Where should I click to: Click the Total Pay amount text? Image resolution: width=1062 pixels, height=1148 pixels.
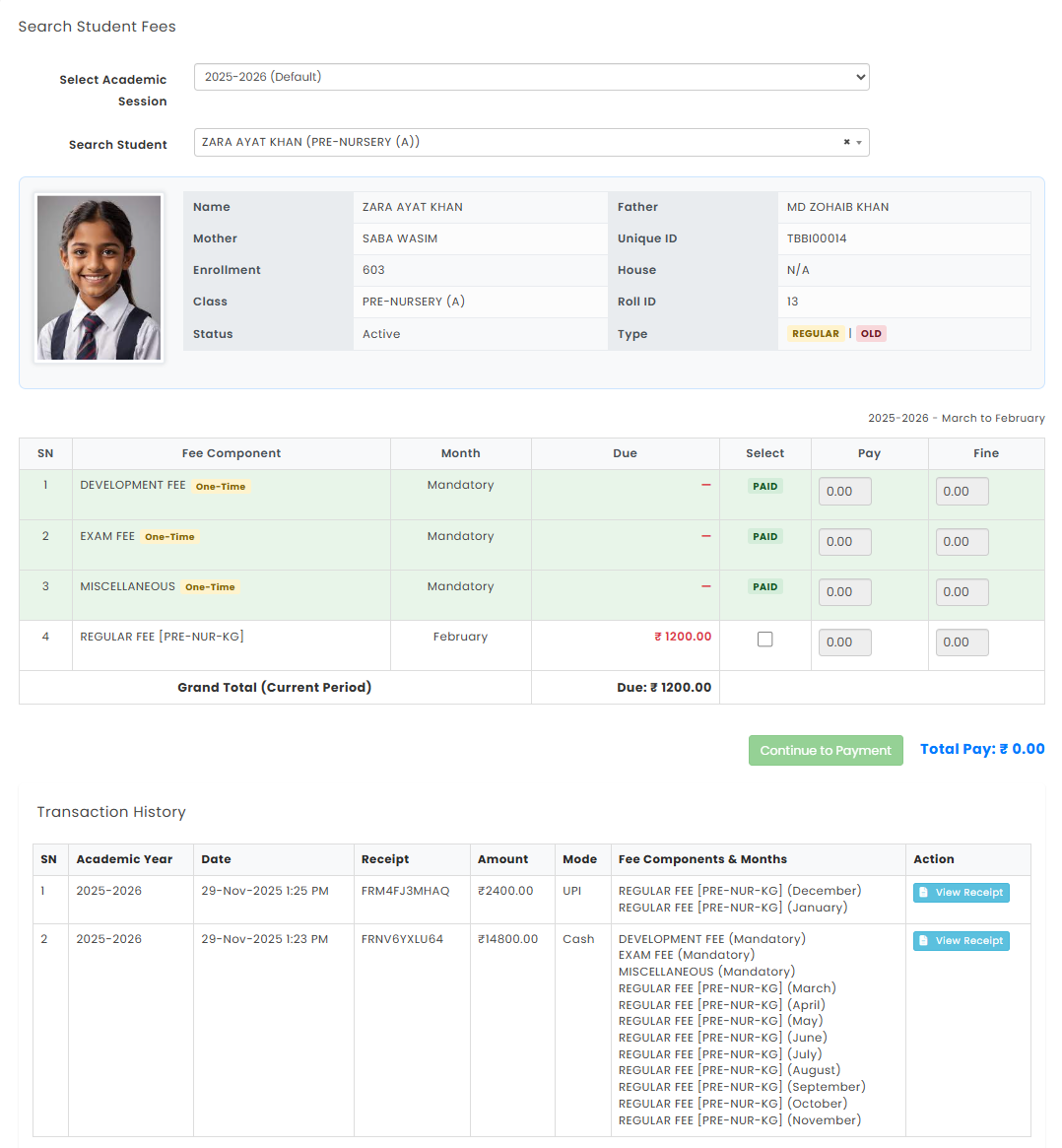tap(982, 749)
